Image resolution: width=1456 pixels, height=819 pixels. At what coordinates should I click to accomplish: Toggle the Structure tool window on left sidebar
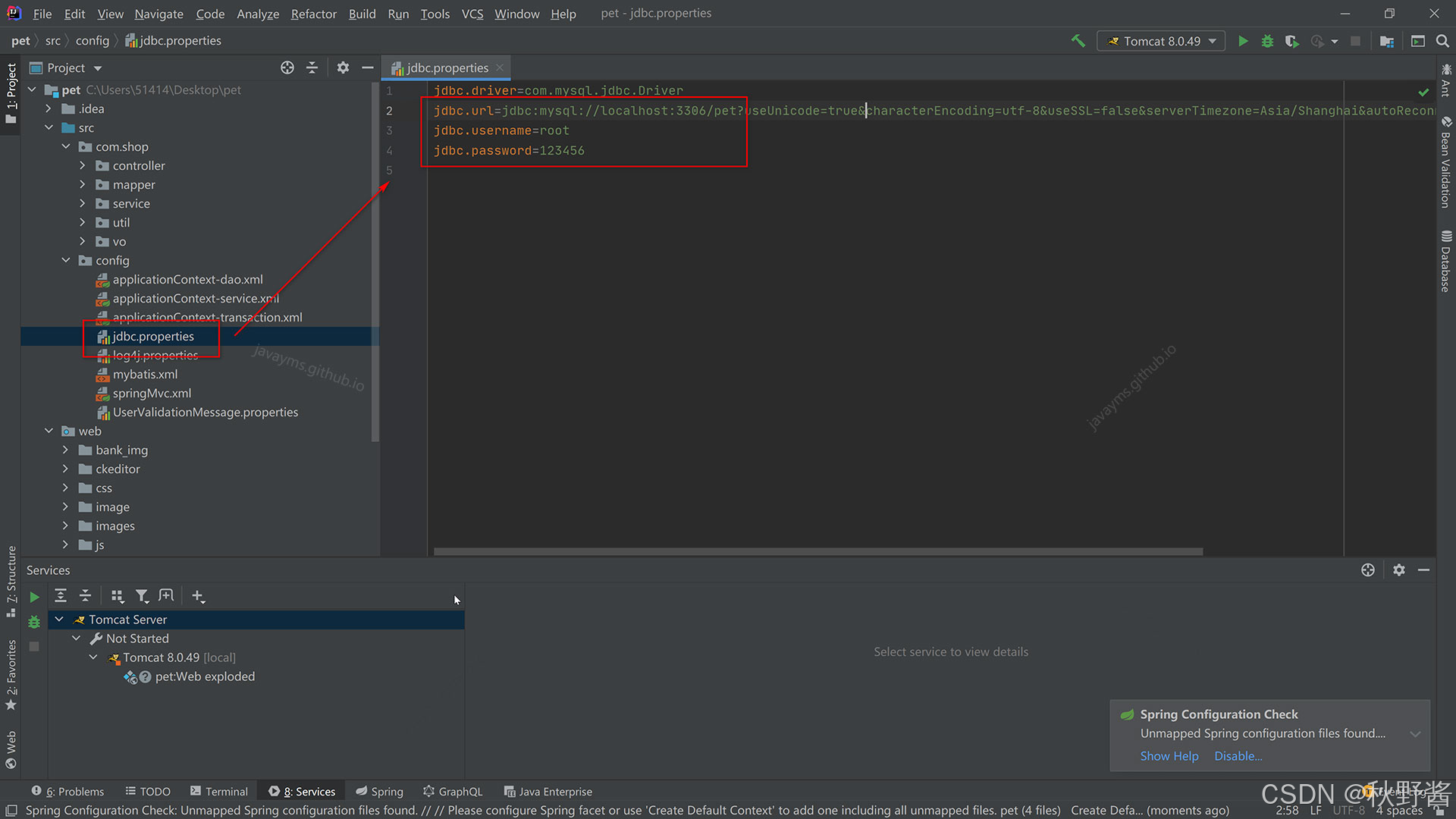click(x=11, y=580)
